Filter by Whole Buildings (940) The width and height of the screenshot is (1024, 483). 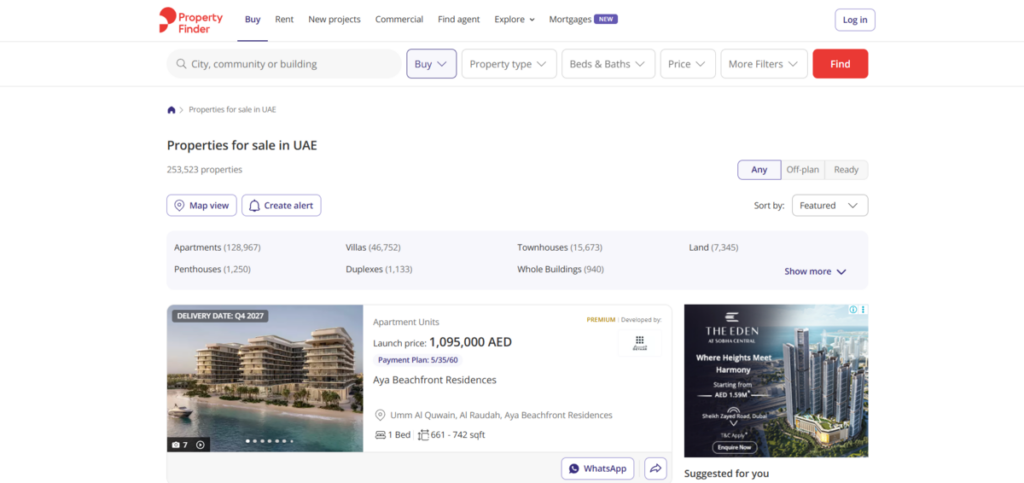click(x=560, y=269)
